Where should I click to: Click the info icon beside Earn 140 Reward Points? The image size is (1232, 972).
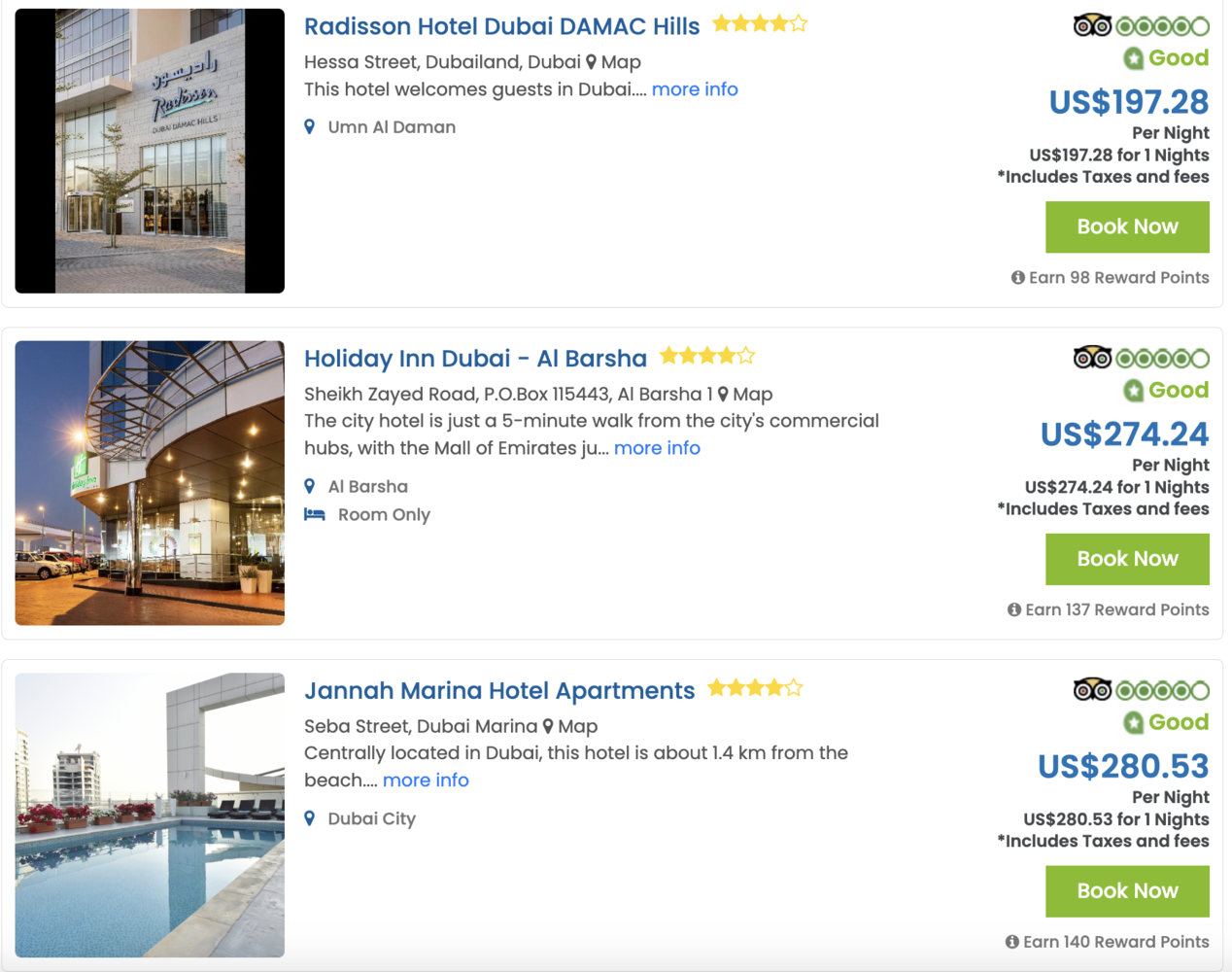click(1011, 942)
